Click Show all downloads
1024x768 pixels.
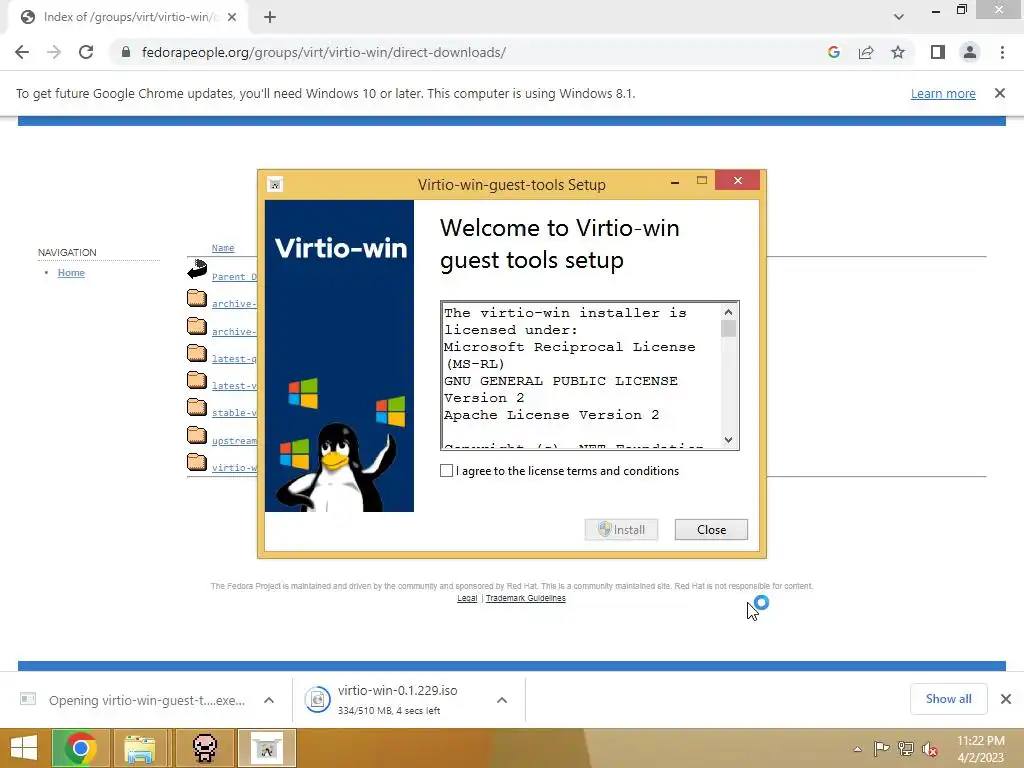948,699
